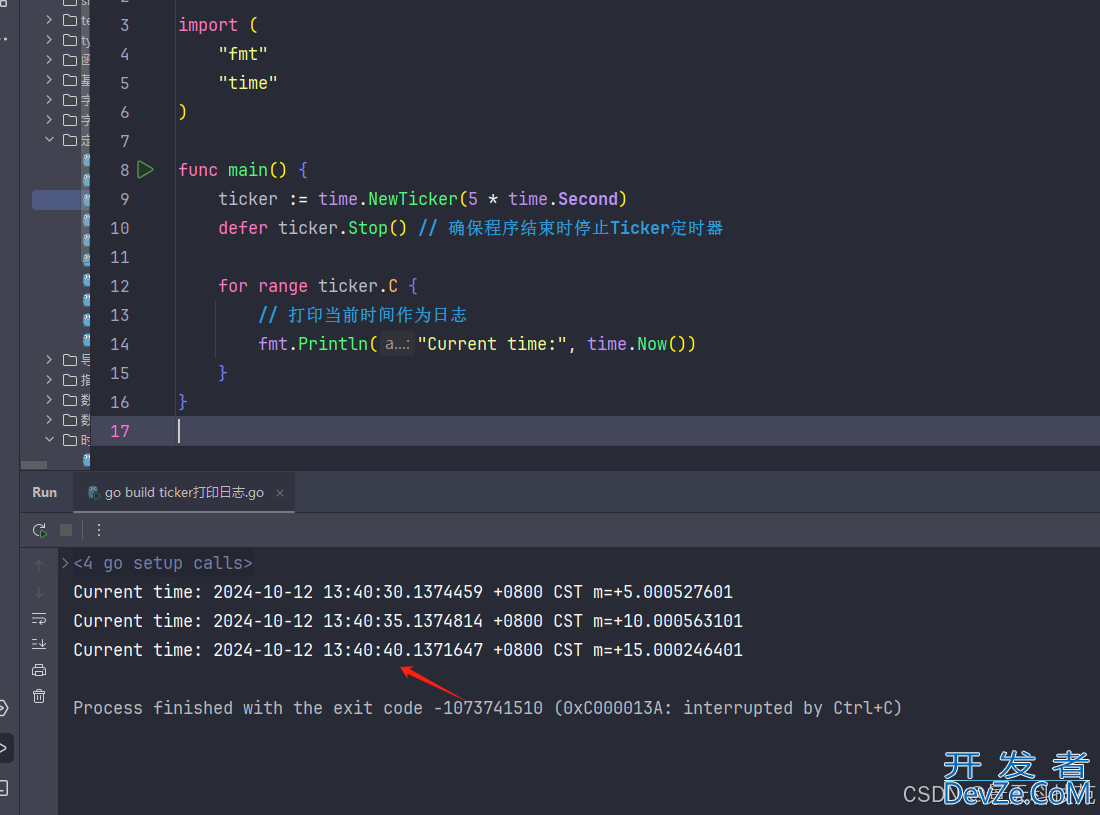Select the 'te' folder icon in tree
1100x815 pixels.
(x=70, y=20)
